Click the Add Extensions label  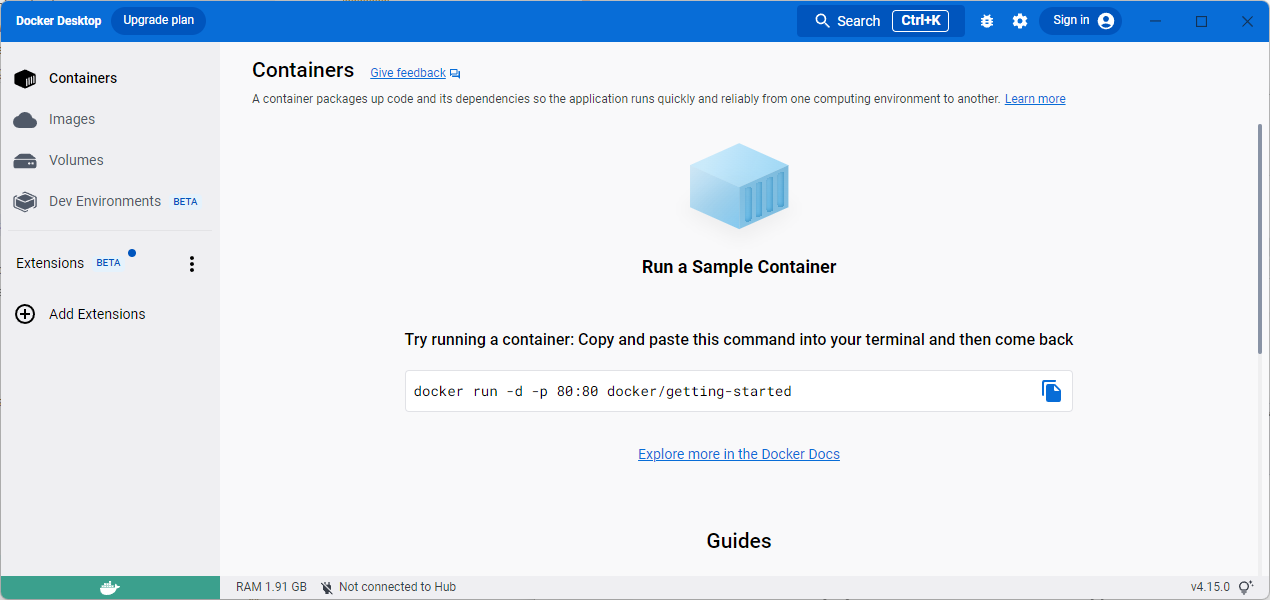coord(97,314)
